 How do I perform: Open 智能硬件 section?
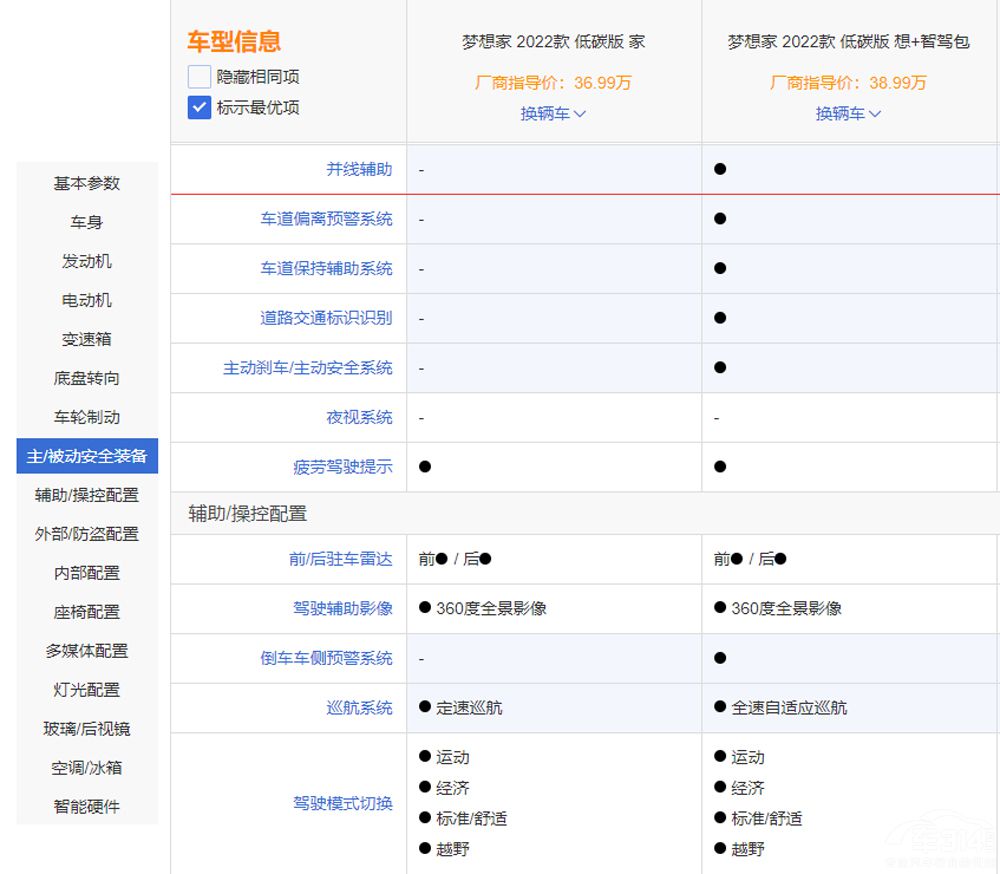pos(87,807)
